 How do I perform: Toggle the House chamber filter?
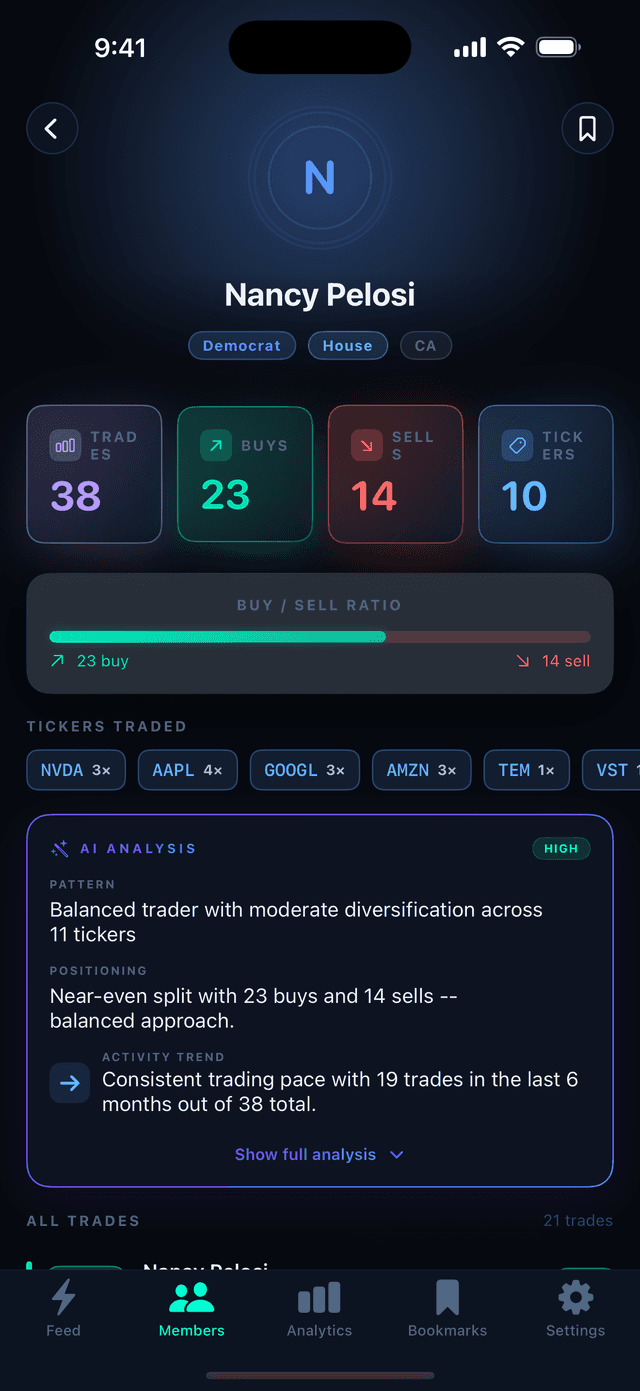[348, 345]
